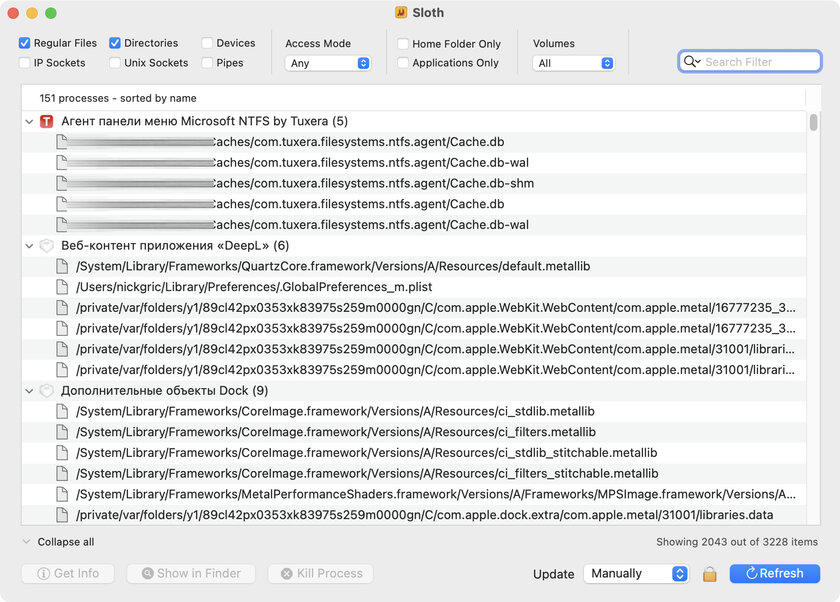The width and height of the screenshot is (840, 602).
Task: Open the Volumes dropdown
Action: click(x=573, y=63)
